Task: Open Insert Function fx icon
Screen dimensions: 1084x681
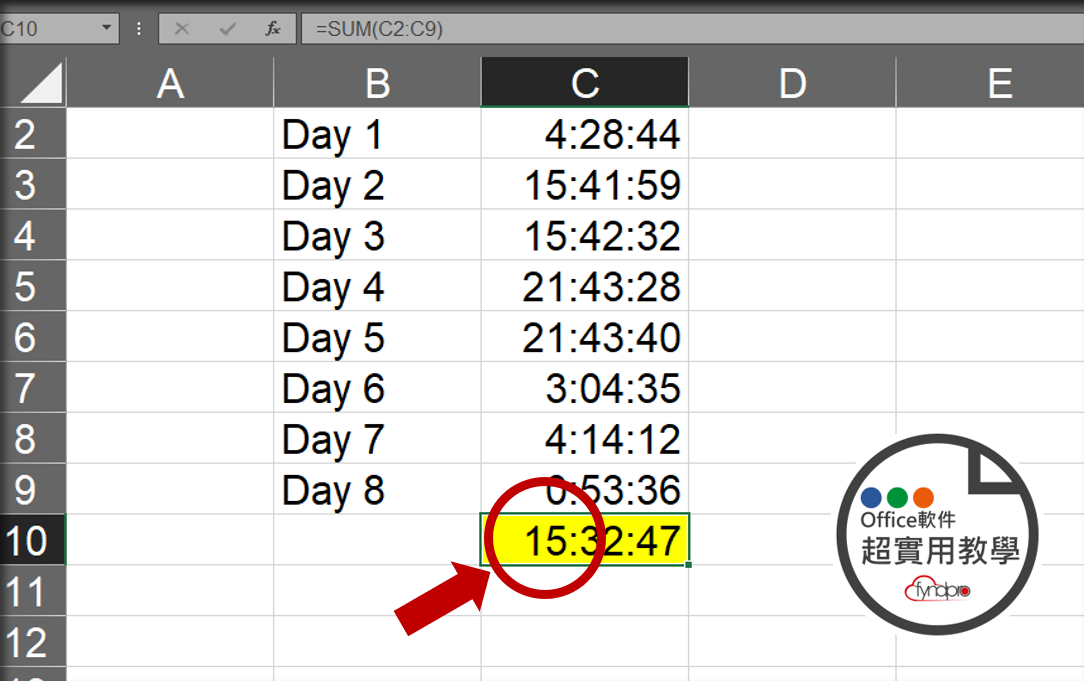Action: 273,28
